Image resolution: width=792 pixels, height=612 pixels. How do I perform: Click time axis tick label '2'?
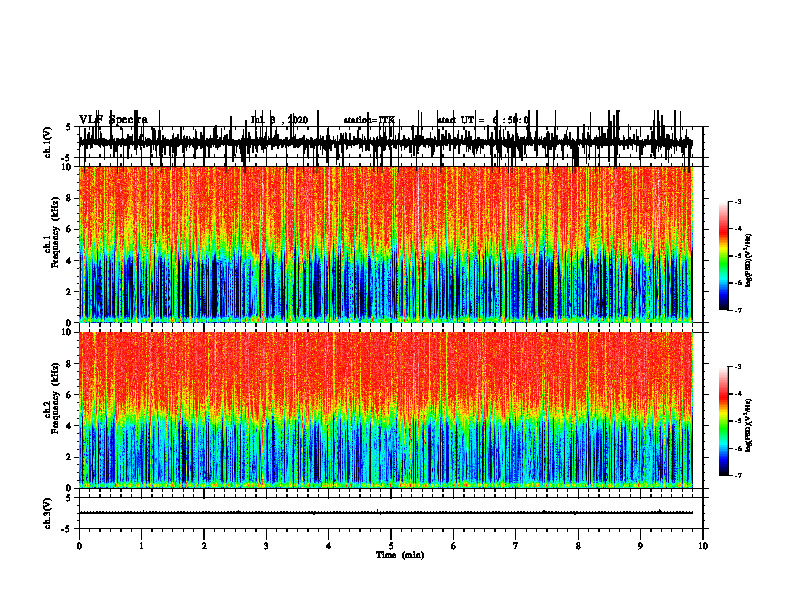point(204,546)
